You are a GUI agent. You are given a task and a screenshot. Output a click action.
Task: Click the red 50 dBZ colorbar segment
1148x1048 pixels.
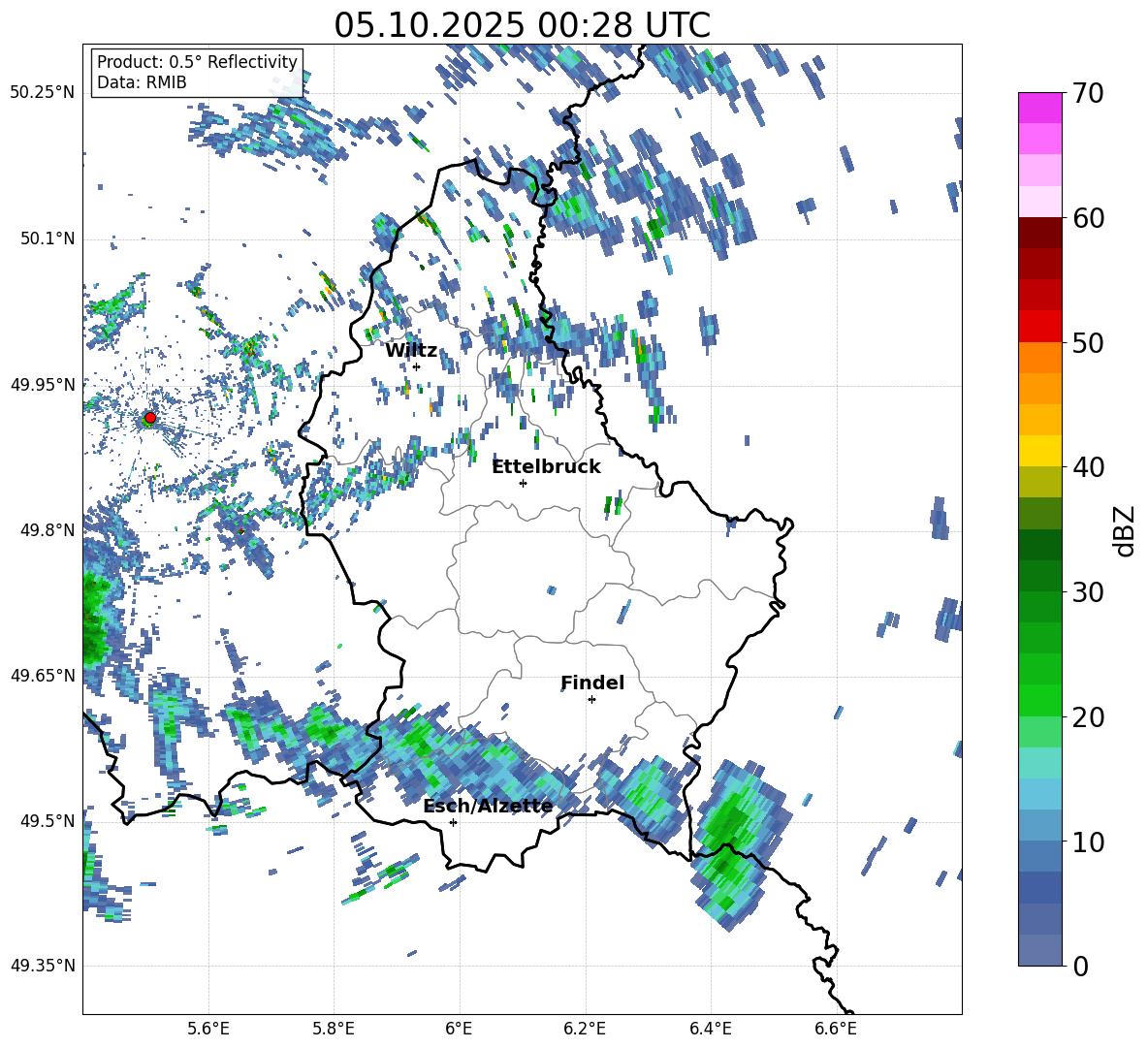pos(1039,327)
